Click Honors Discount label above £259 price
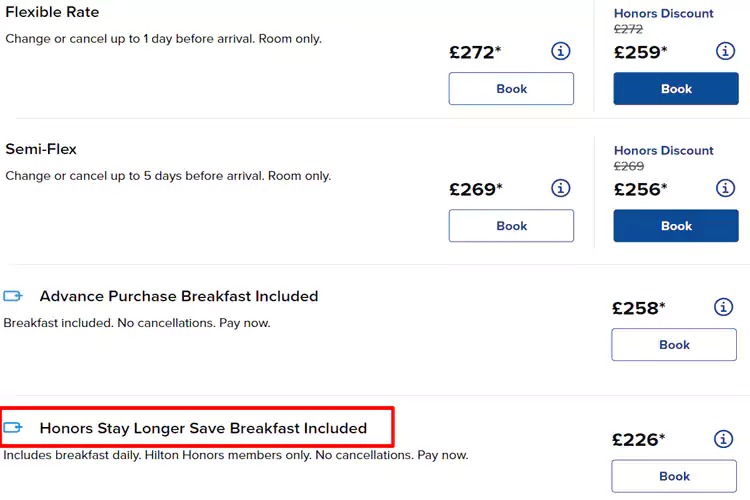The image size is (750, 500). pyautogui.click(x=664, y=14)
